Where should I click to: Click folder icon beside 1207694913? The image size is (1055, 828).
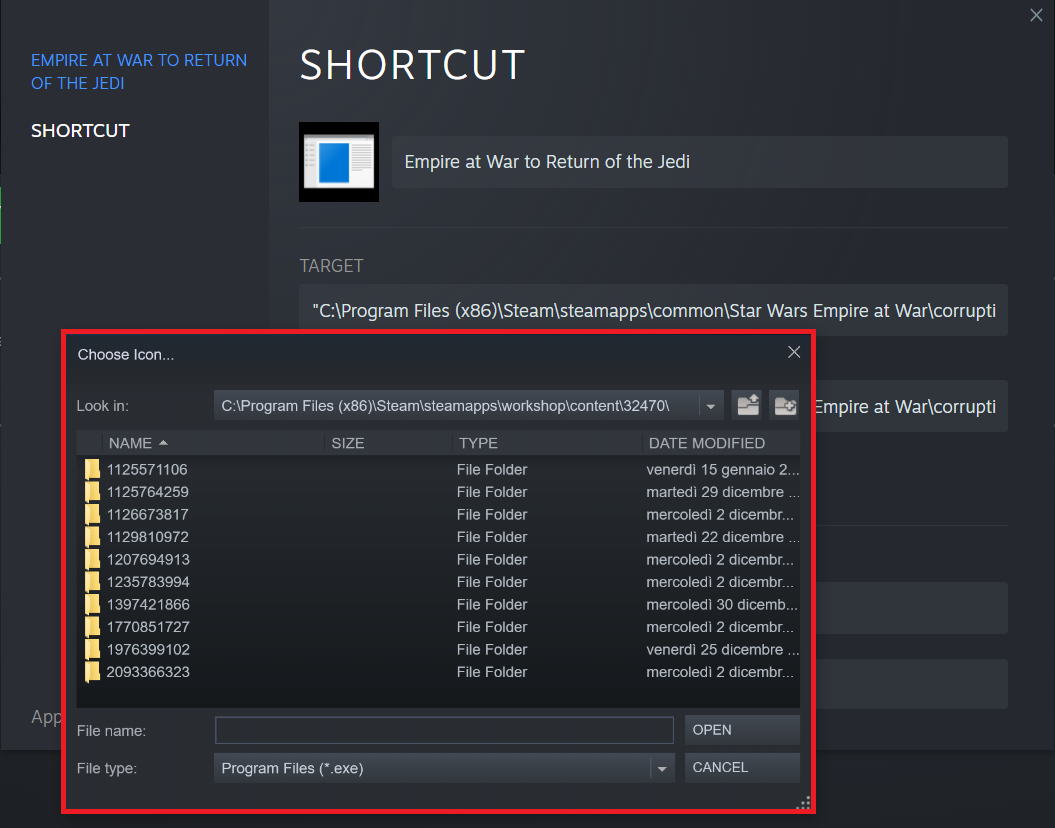[x=92, y=560]
